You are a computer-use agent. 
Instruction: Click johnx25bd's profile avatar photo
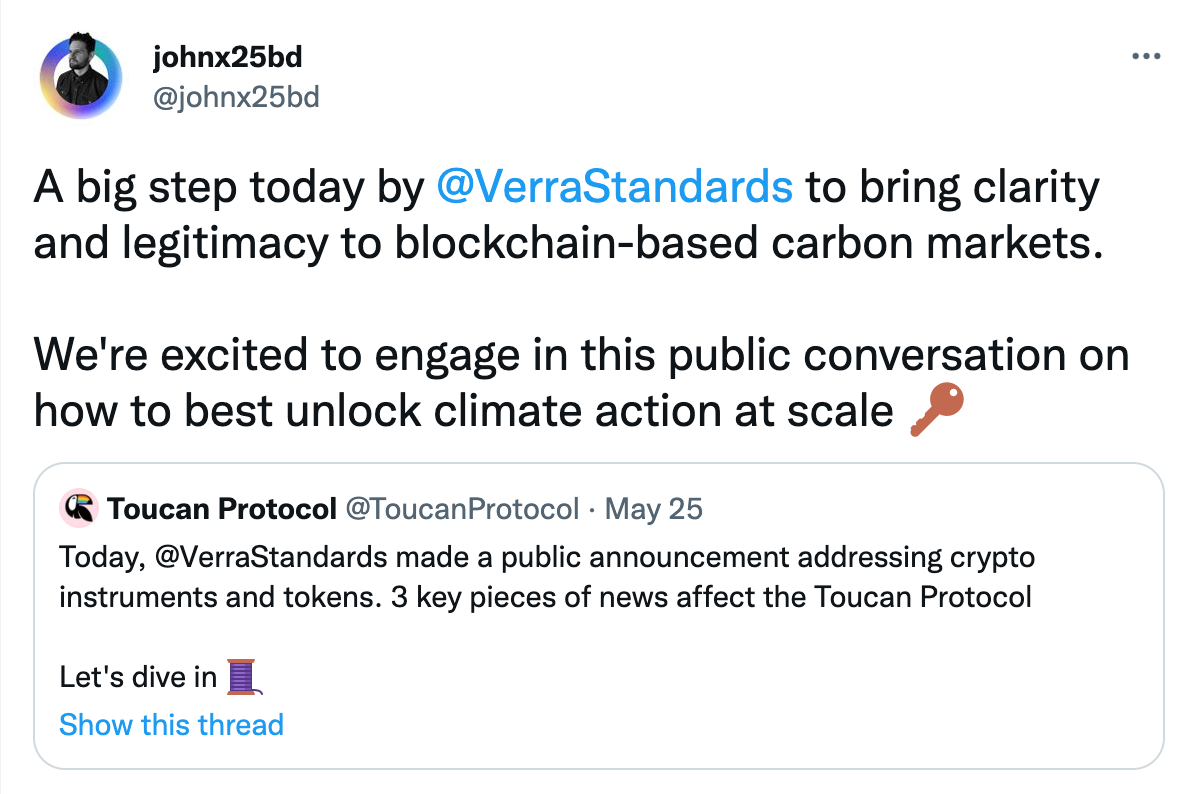click(81, 77)
